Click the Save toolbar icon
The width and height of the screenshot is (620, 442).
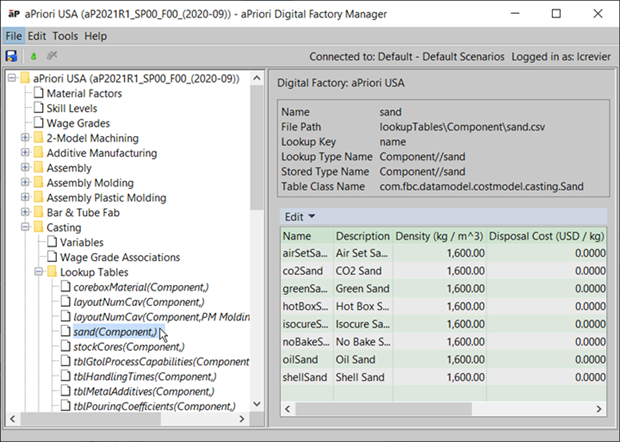point(11,56)
